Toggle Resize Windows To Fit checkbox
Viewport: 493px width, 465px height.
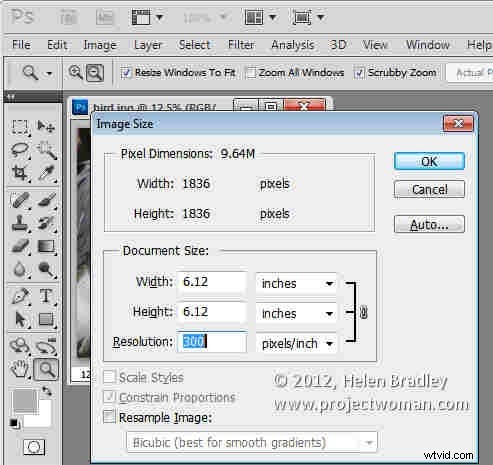pos(126,73)
